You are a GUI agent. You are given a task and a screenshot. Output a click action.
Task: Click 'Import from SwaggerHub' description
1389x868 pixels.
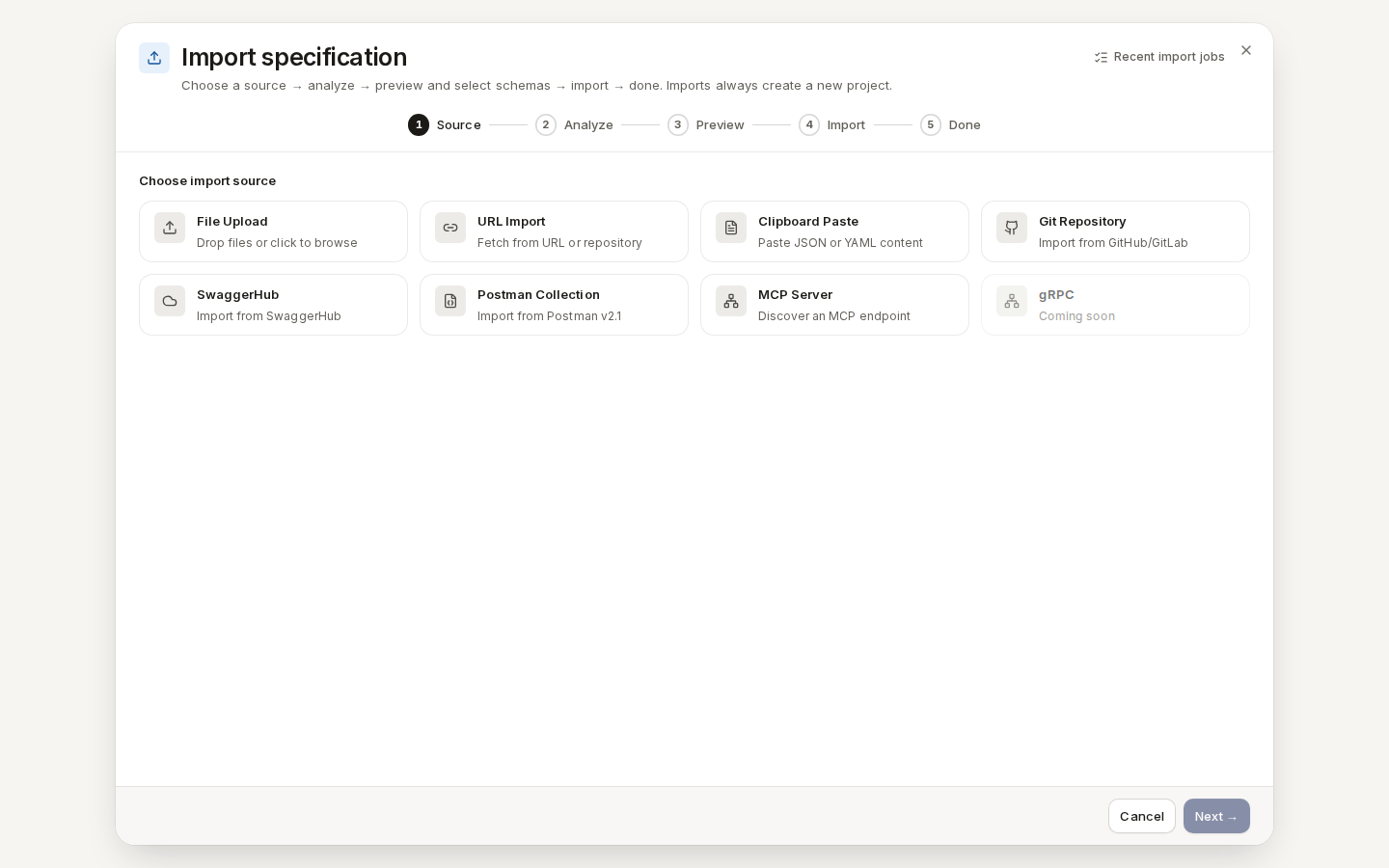point(269,316)
